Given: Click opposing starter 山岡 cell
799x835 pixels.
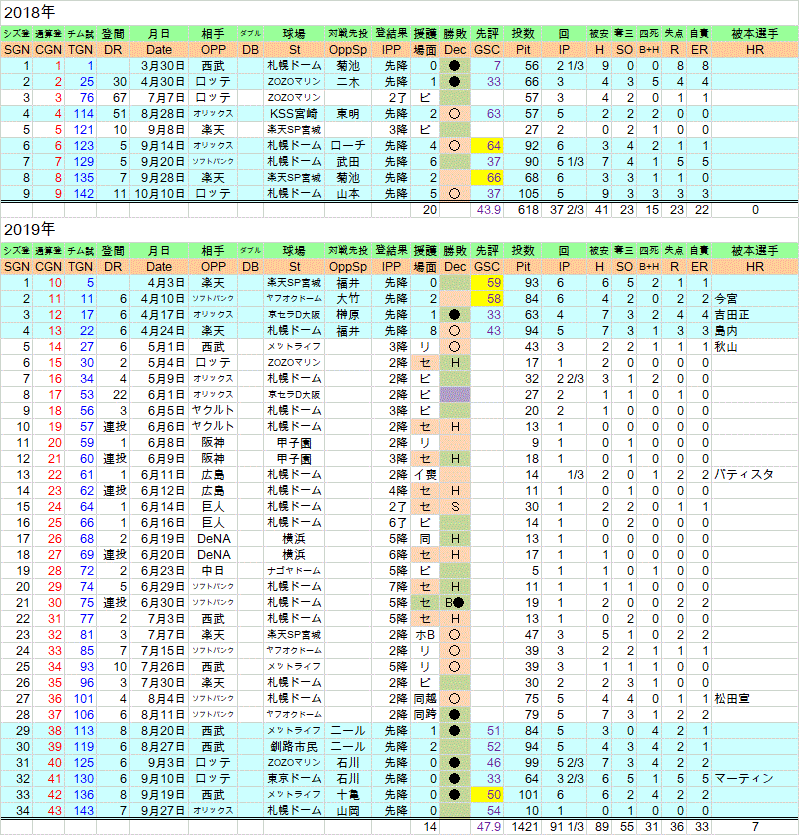Looking at the screenshot, I should [x=348, y=810].
